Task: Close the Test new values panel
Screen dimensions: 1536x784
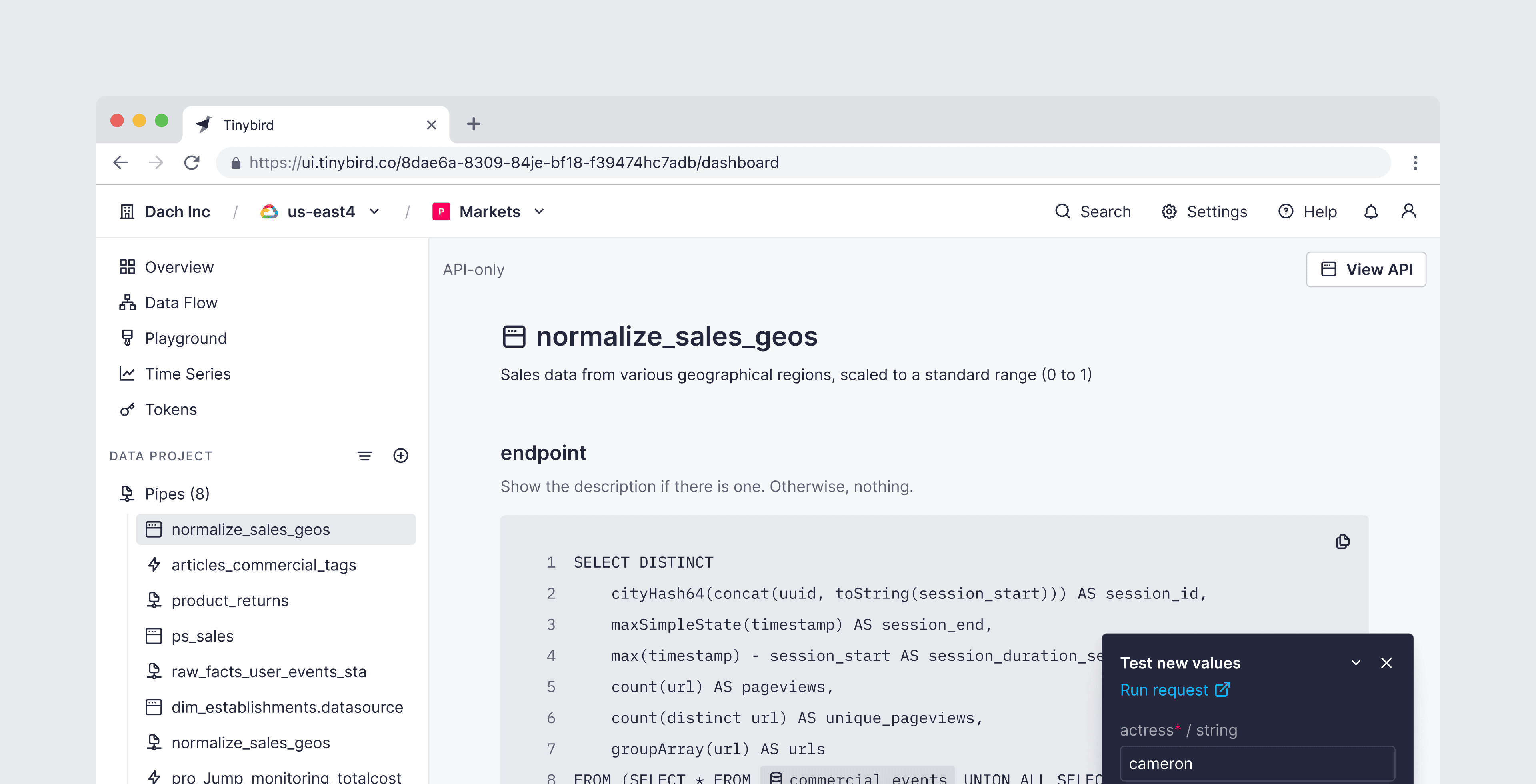Action: (1386, 663)
